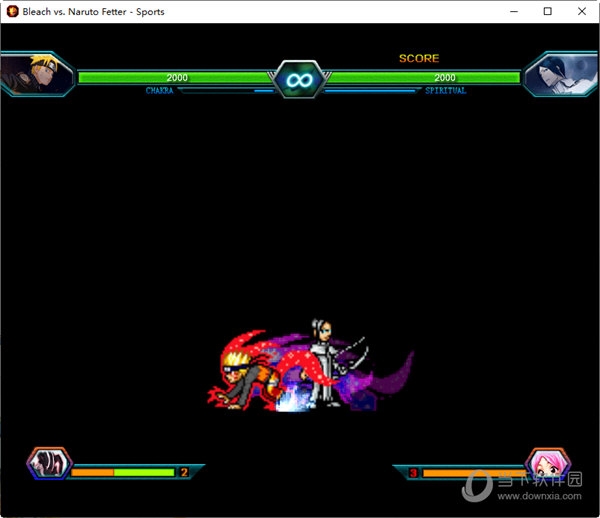Click the SPIRITUAL label
The width and height of the screenshot is (600, 518).
click(x=445, y=91)
